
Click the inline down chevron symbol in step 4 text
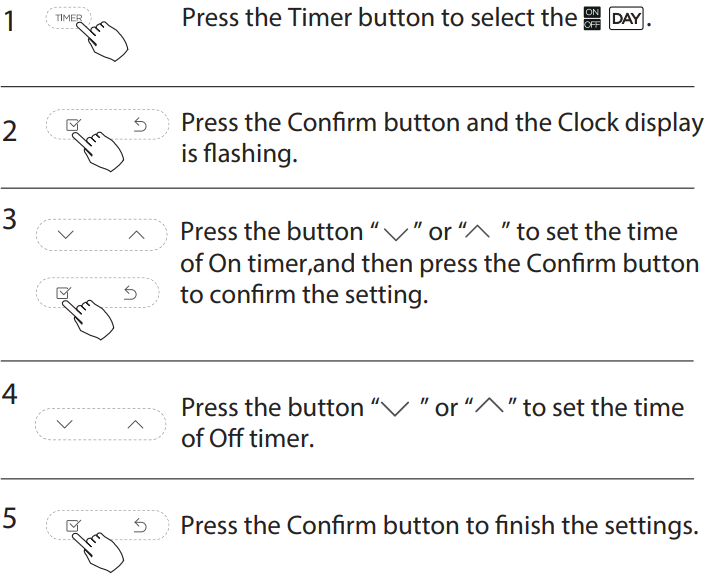coord(395,408)
